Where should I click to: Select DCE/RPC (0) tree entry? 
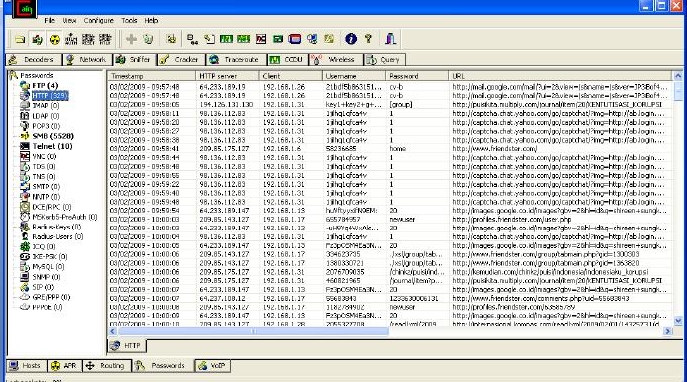[52, 207]
